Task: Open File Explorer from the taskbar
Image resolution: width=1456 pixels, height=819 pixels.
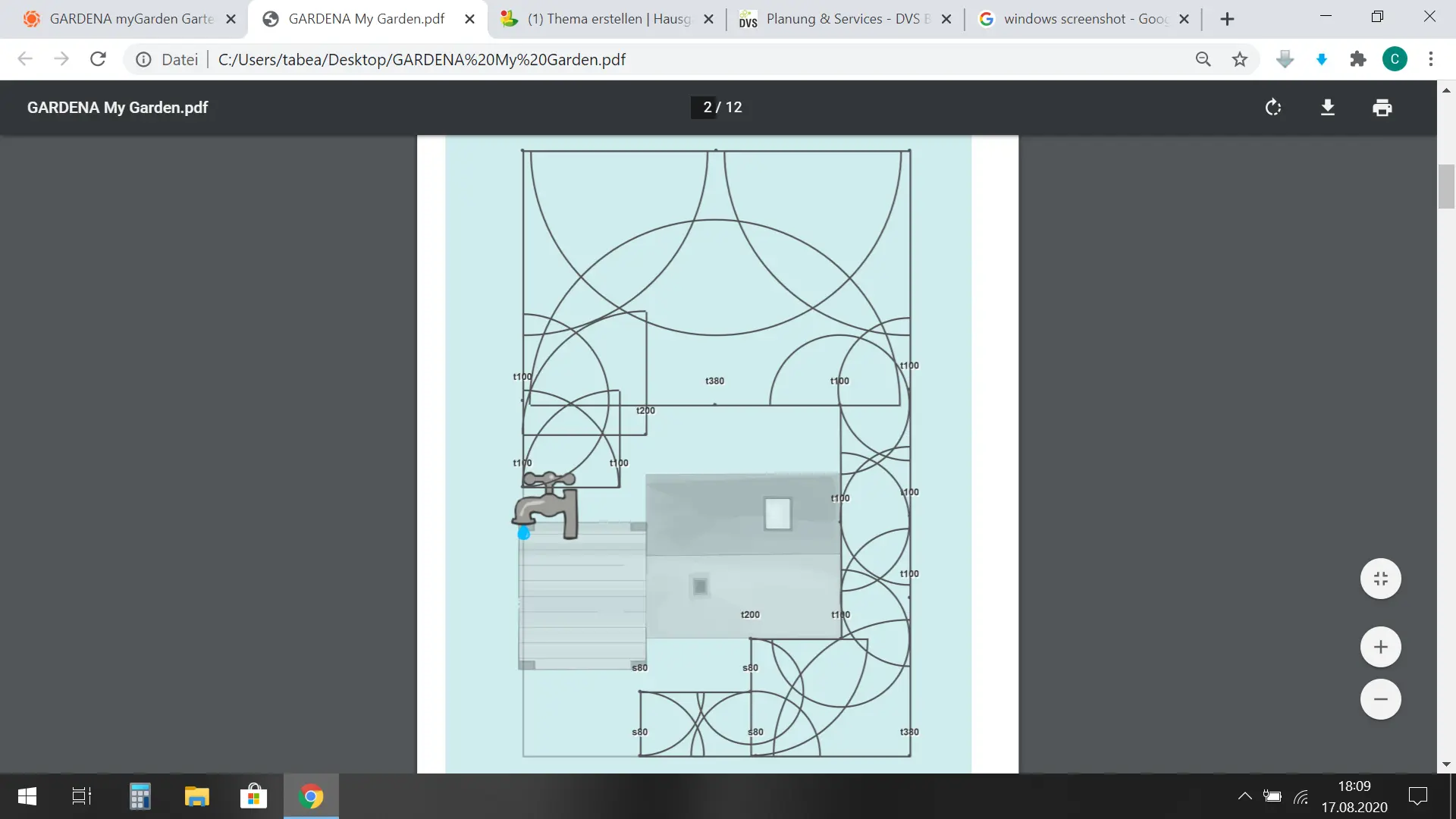Action: 196,796
